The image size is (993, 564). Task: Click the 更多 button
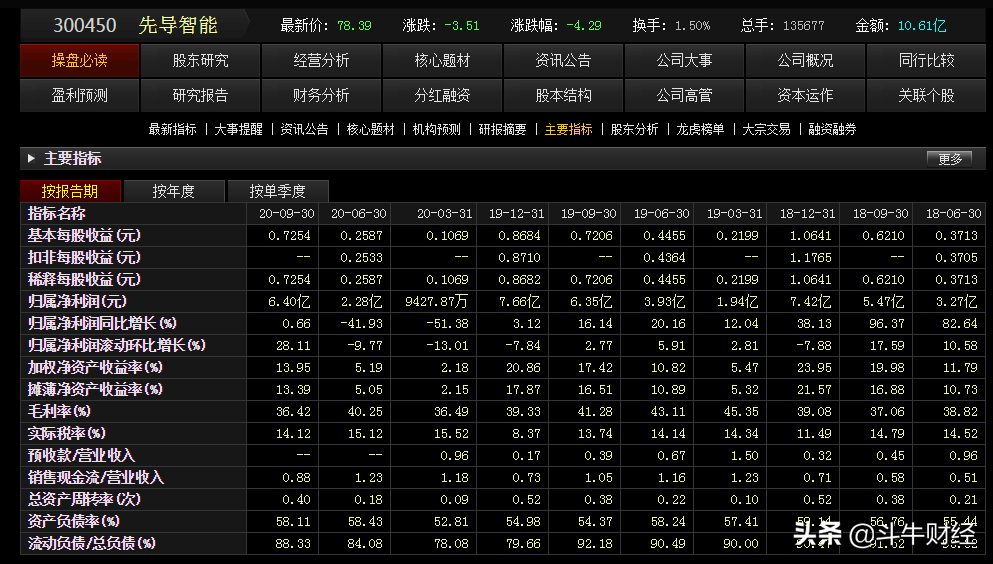(x=949, y=159)
